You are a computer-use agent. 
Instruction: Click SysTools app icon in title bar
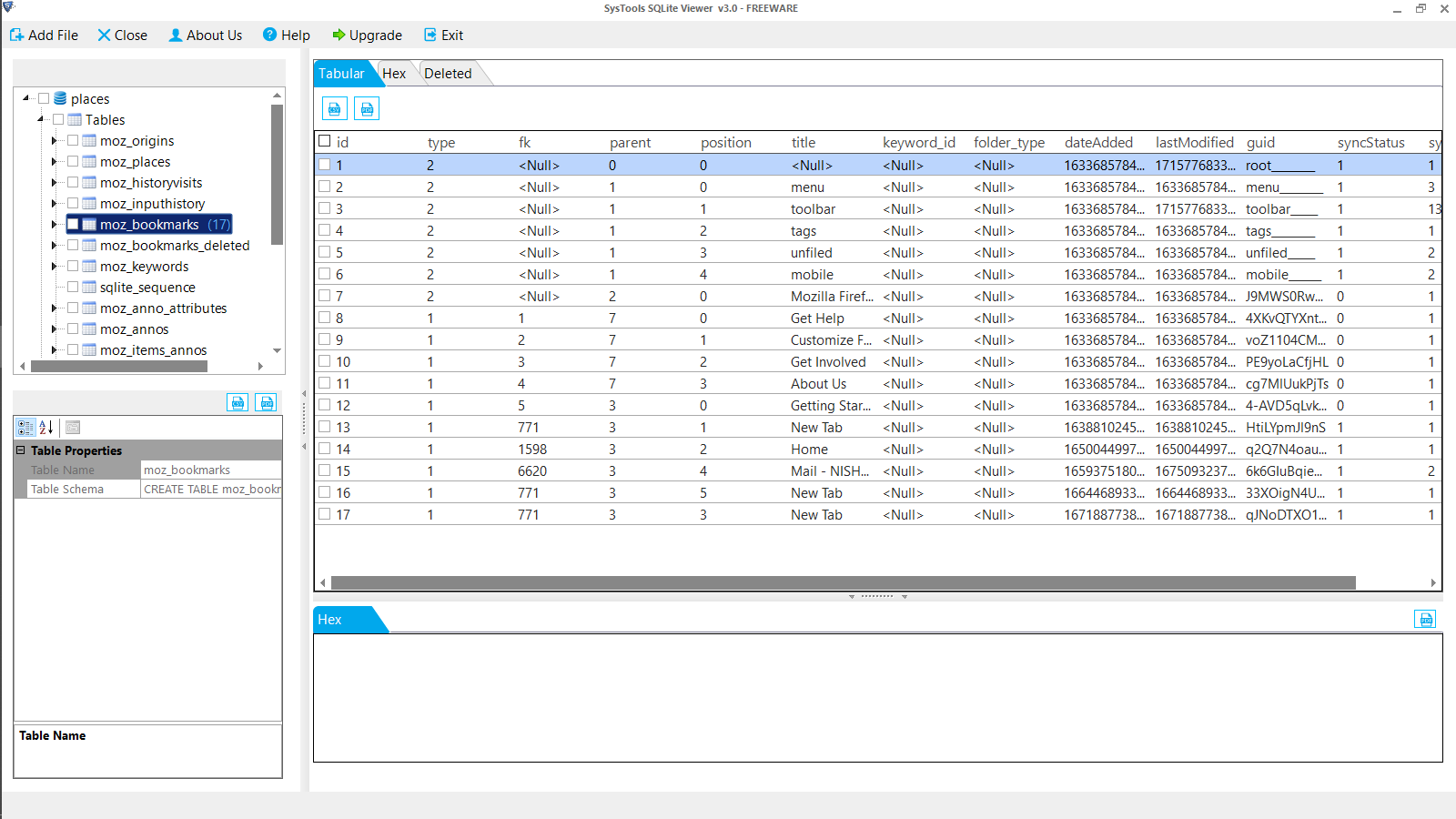pos(8,7)
